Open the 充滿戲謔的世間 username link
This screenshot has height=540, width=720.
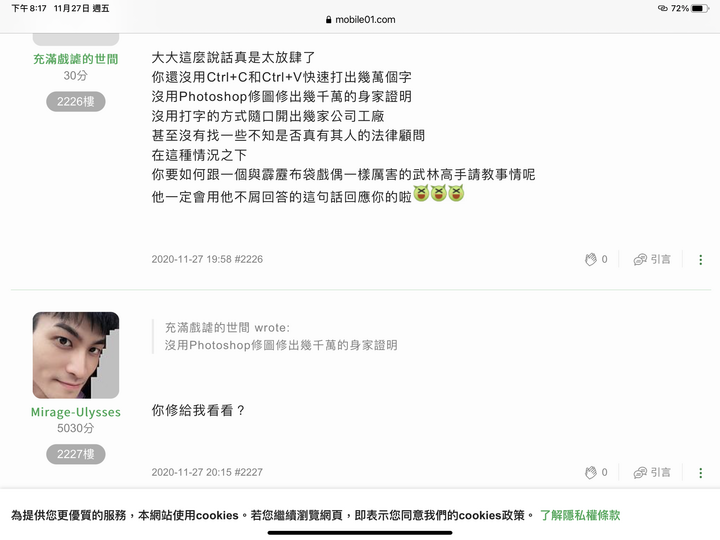tap(76, 59)
